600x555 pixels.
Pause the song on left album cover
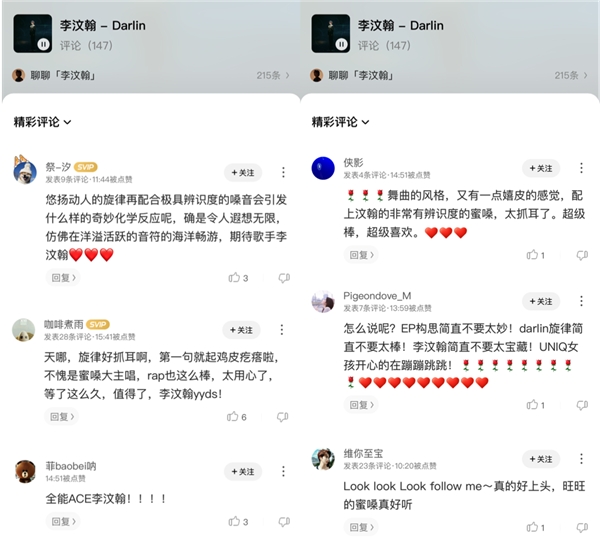43,45
